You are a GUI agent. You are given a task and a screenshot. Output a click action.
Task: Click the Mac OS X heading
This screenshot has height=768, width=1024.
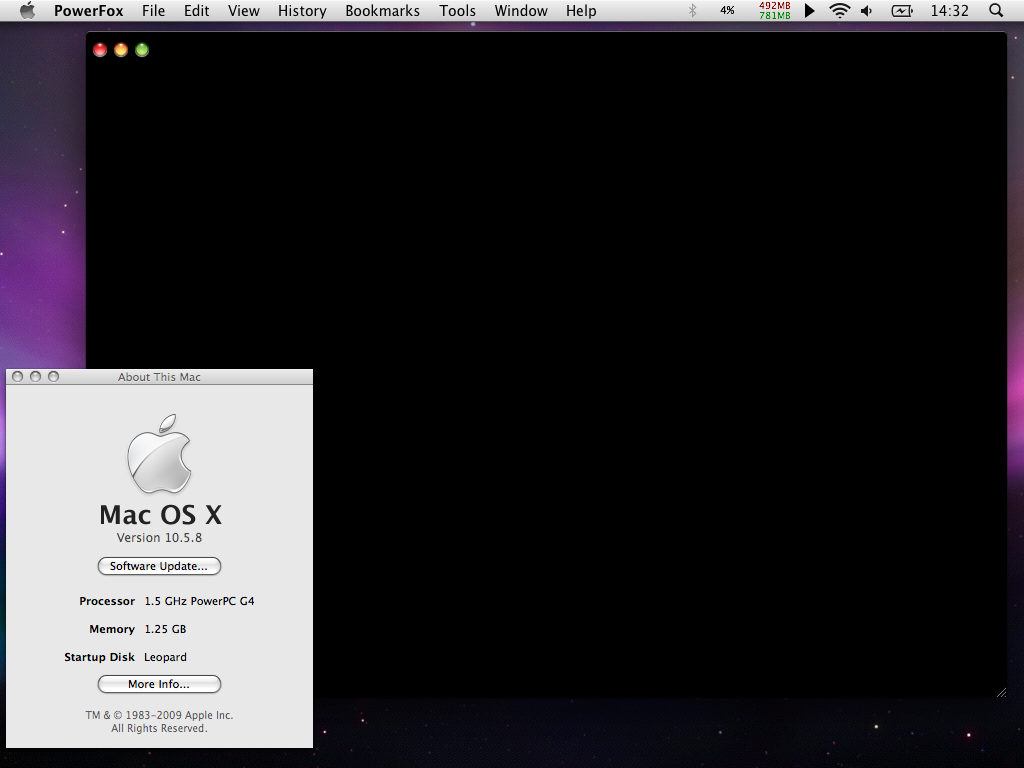160,515
